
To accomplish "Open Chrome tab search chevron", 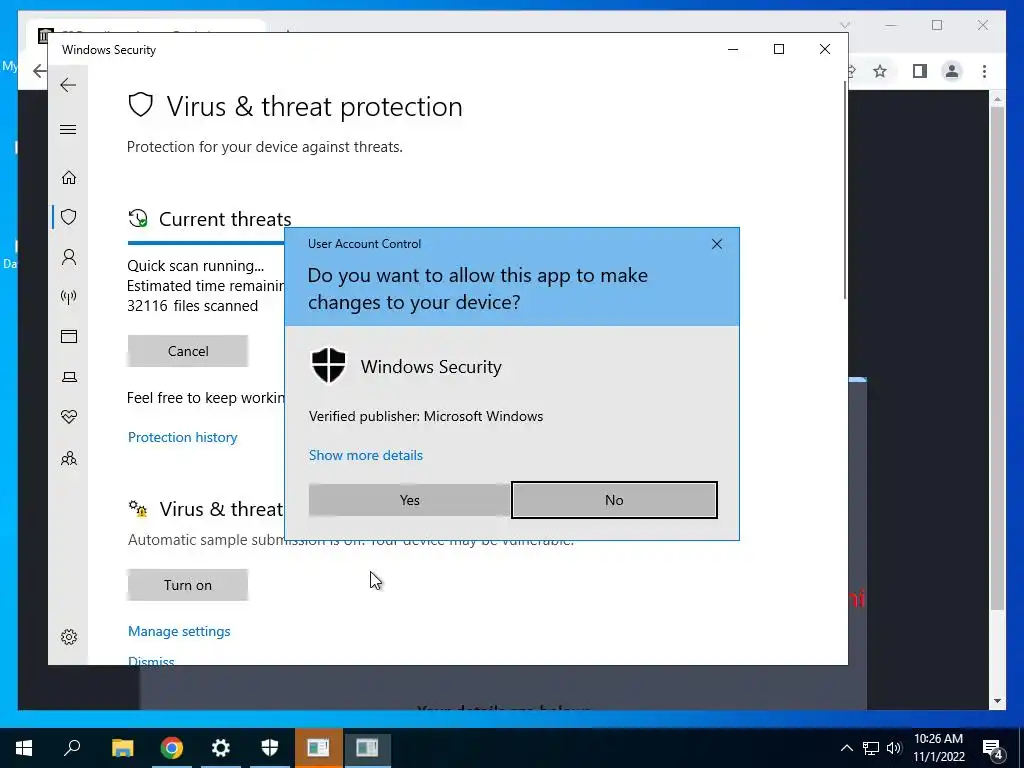I will click(x=844, y=25).
